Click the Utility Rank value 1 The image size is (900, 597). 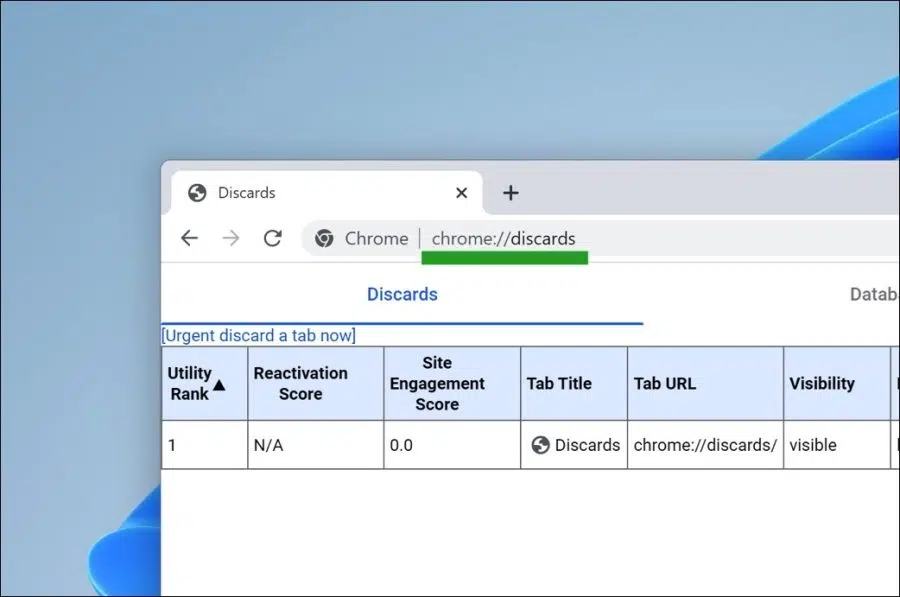[172, 445]
